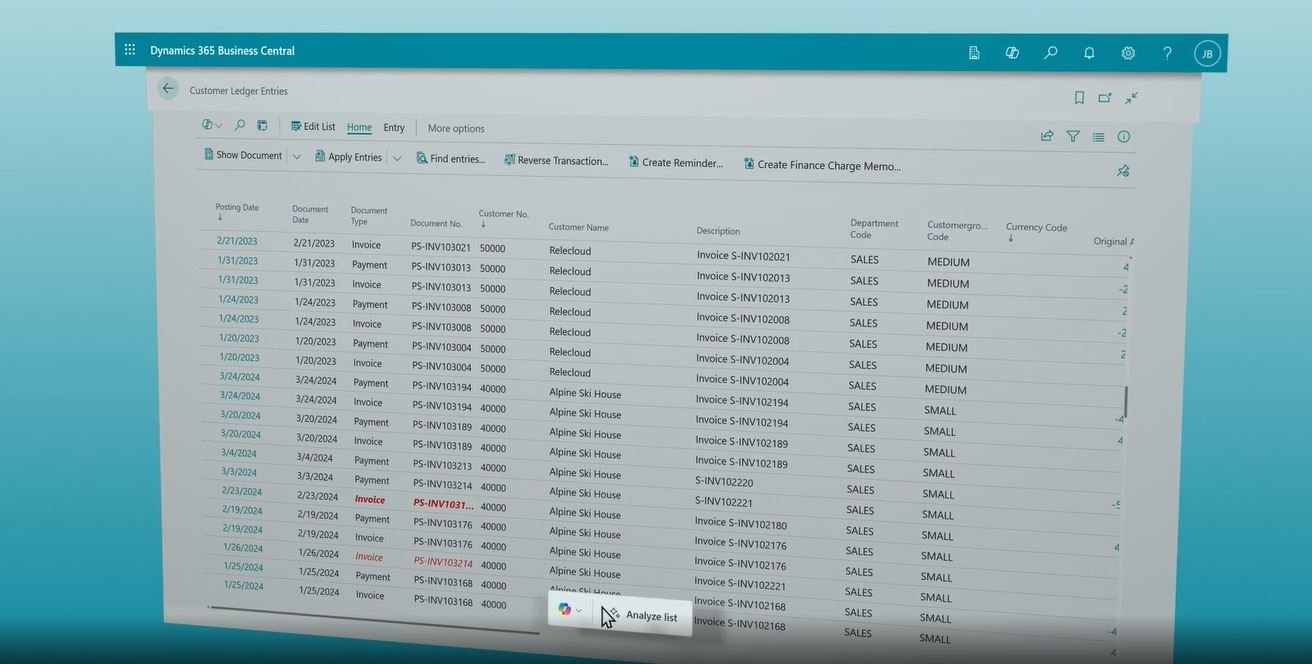Open Copilot from the top navigation bar
This screenshot has width=1312, height=664.
pos(1010,51)
